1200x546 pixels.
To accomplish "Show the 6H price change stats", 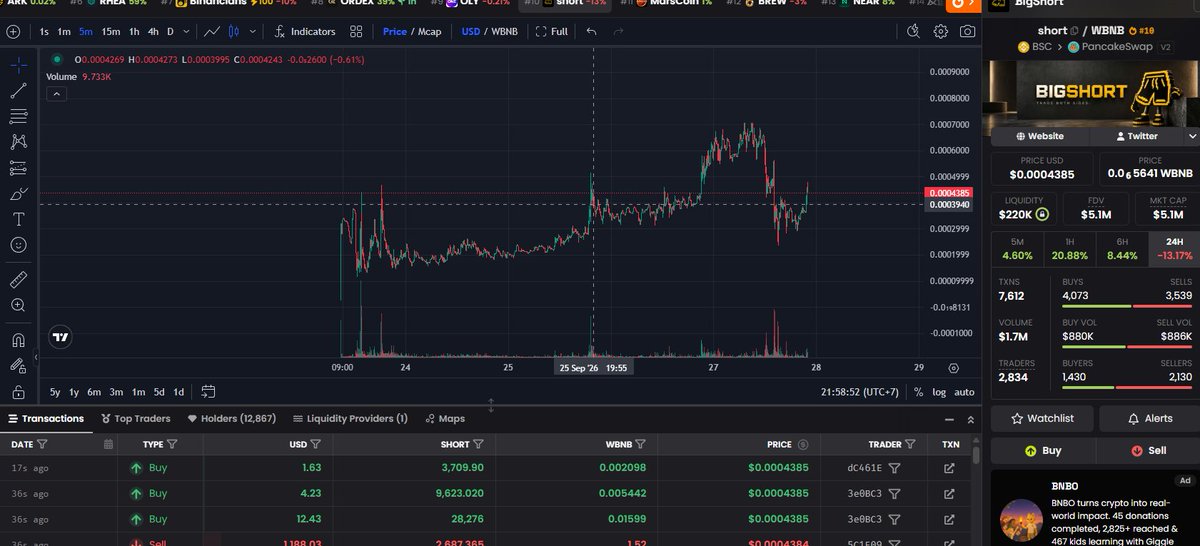I will (1122, 249).
